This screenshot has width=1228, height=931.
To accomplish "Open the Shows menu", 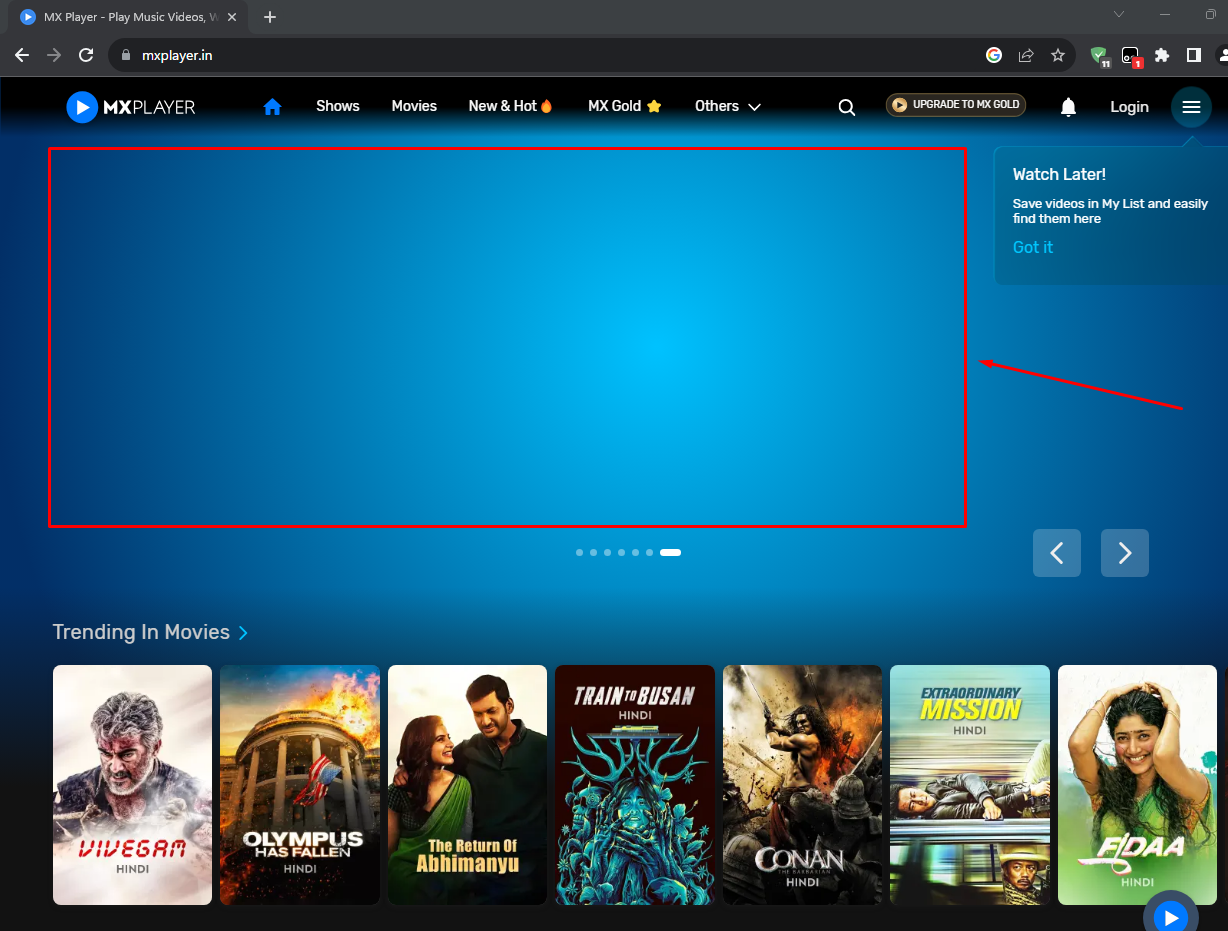I will click(337, 106).
